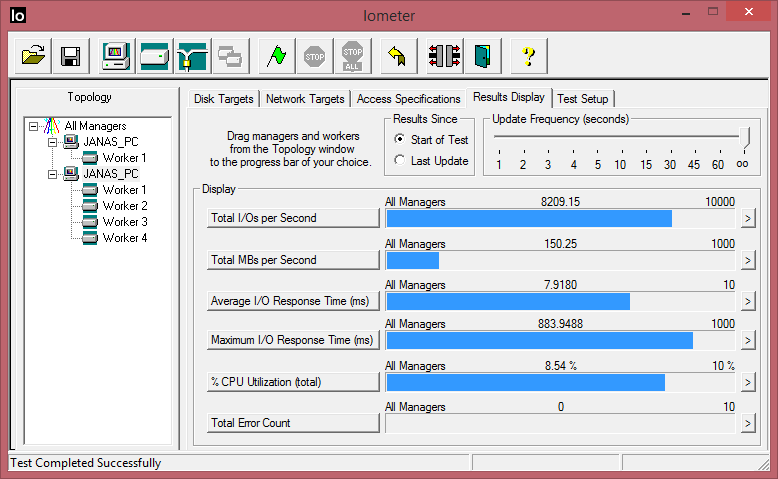Select Worker 1 under the second JANAS_PC

click(x=125, y=190)
